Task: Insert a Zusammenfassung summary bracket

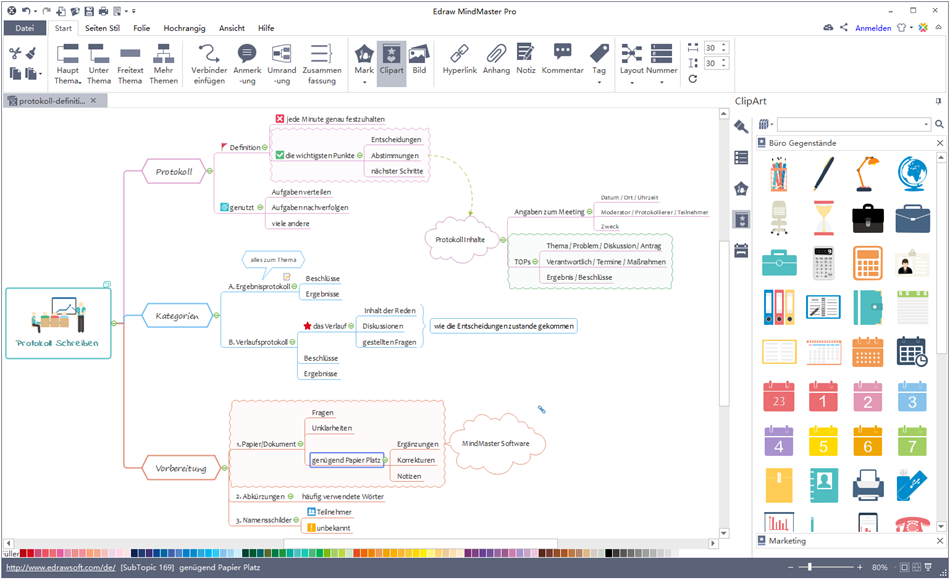Action: pyautogui.click(x=322, y=64)
